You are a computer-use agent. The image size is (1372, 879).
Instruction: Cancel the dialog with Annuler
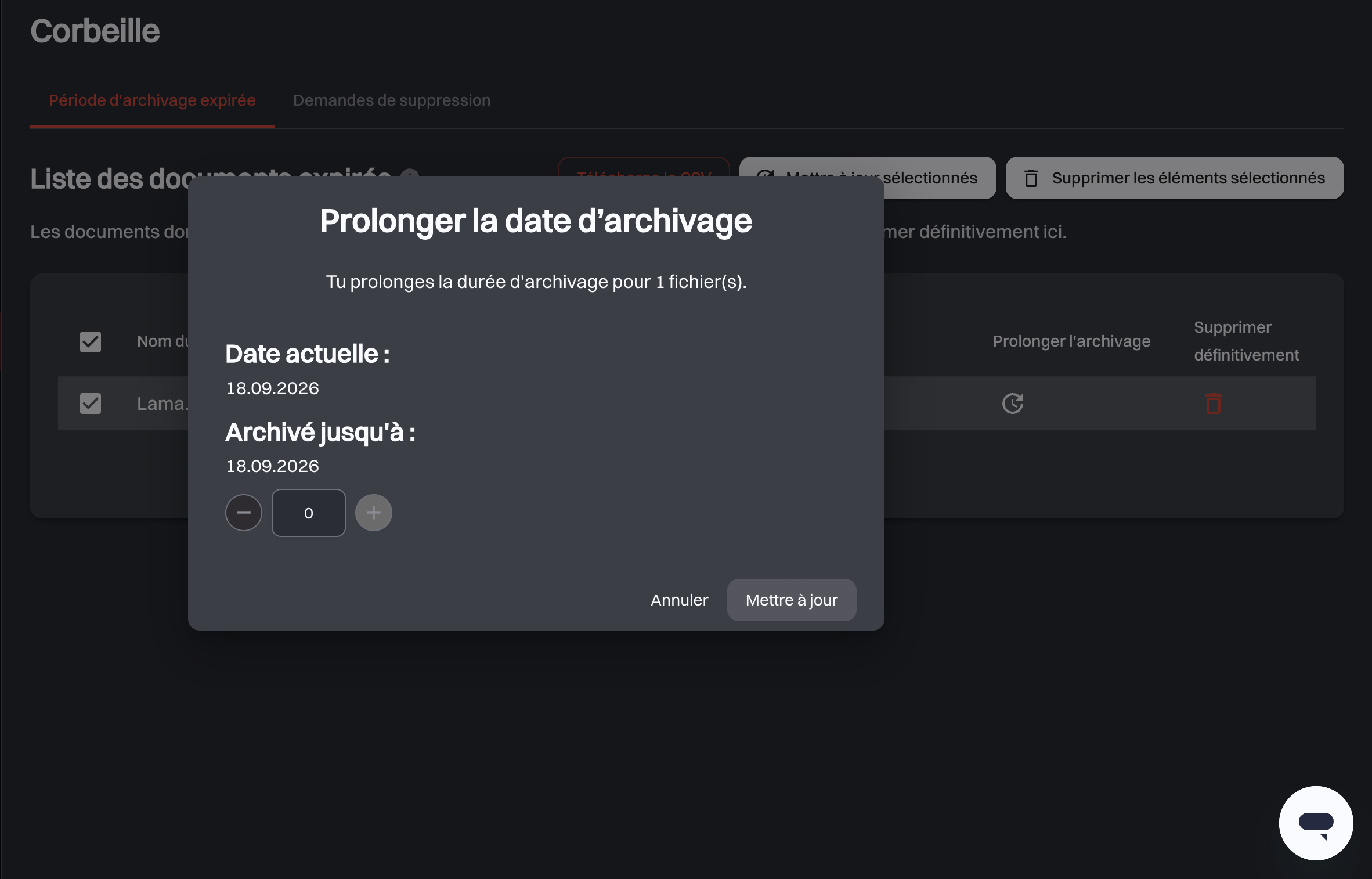679,600
